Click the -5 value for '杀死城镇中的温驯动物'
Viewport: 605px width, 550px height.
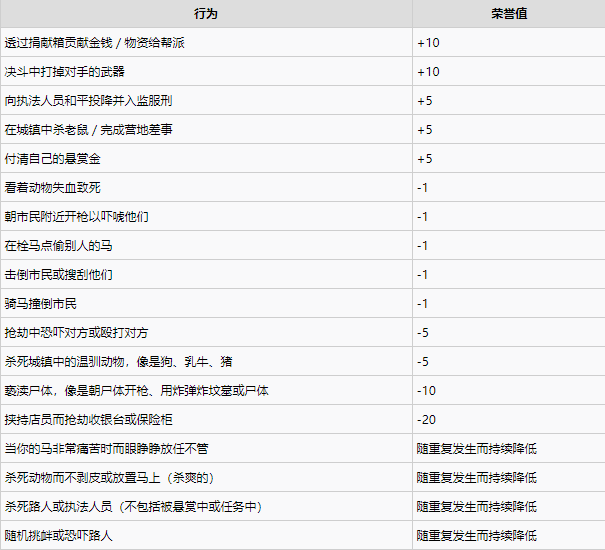tap(423, 362)
